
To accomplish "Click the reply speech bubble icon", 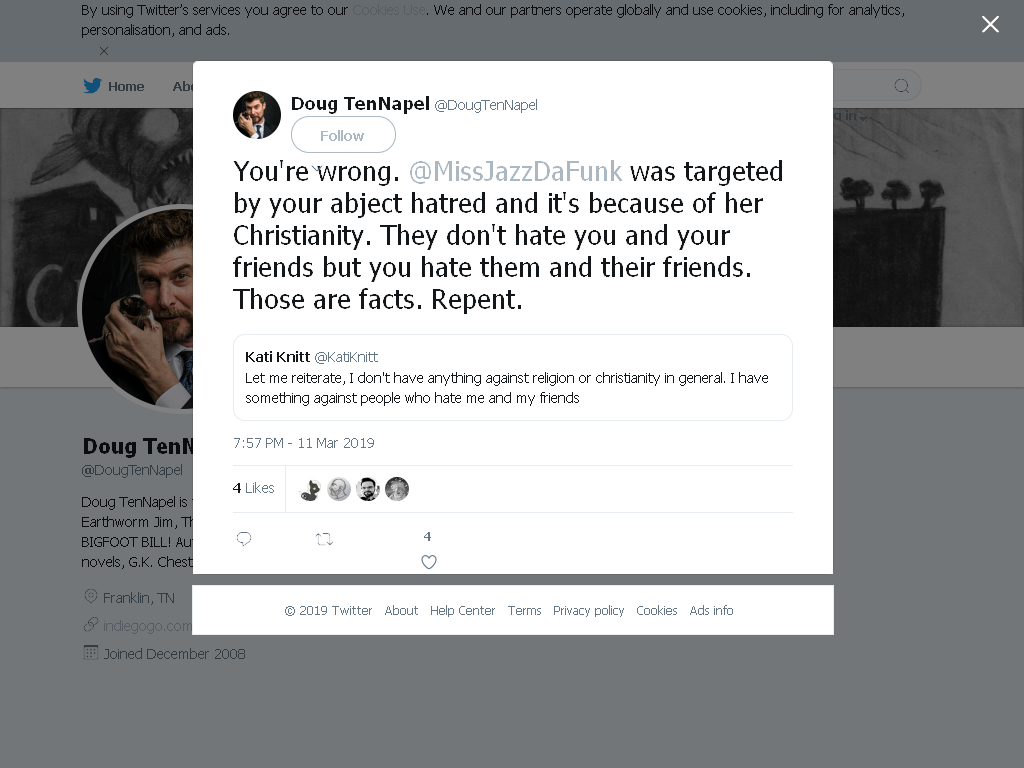I will click(x=244, y=539).
